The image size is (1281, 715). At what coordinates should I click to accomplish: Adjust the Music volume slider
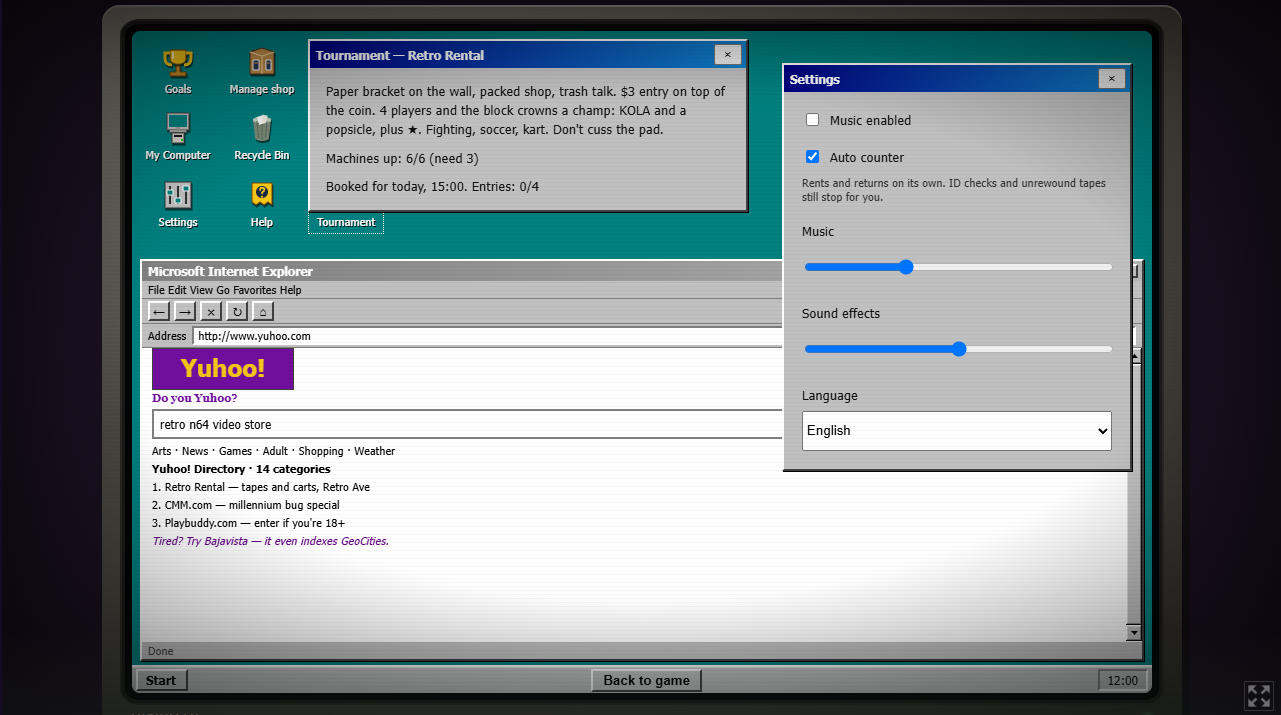(x=958, y=267)
